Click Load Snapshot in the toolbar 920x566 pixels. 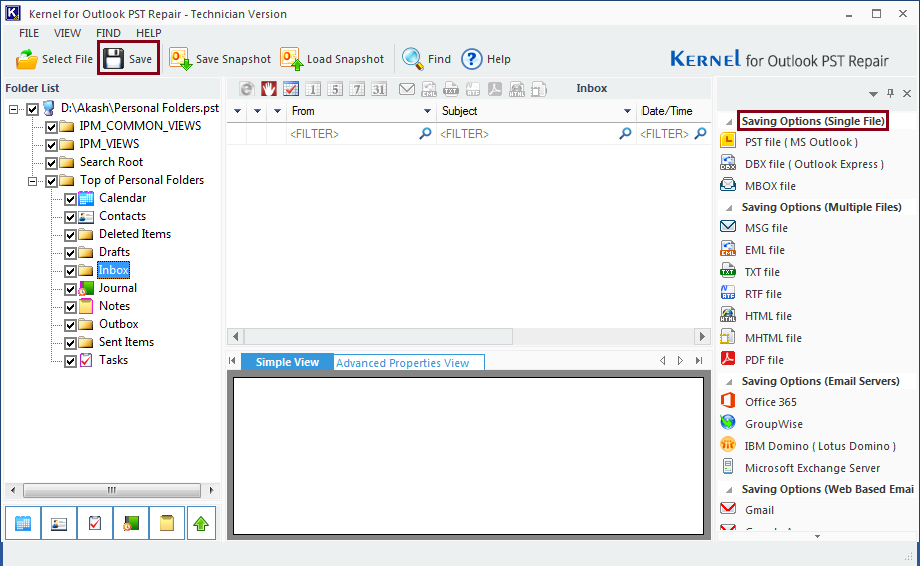(332, 59)
